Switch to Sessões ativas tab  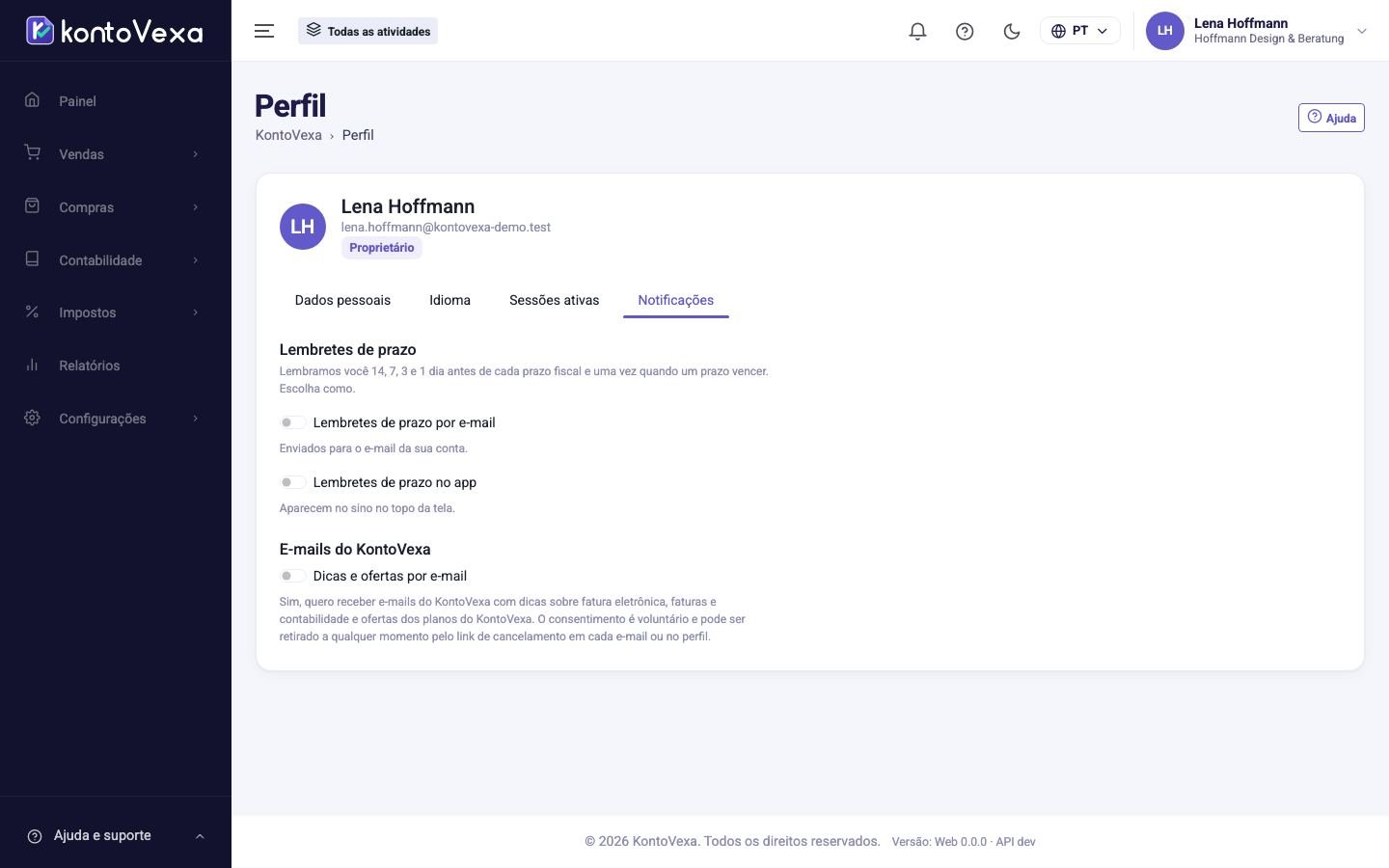point(554,300)
